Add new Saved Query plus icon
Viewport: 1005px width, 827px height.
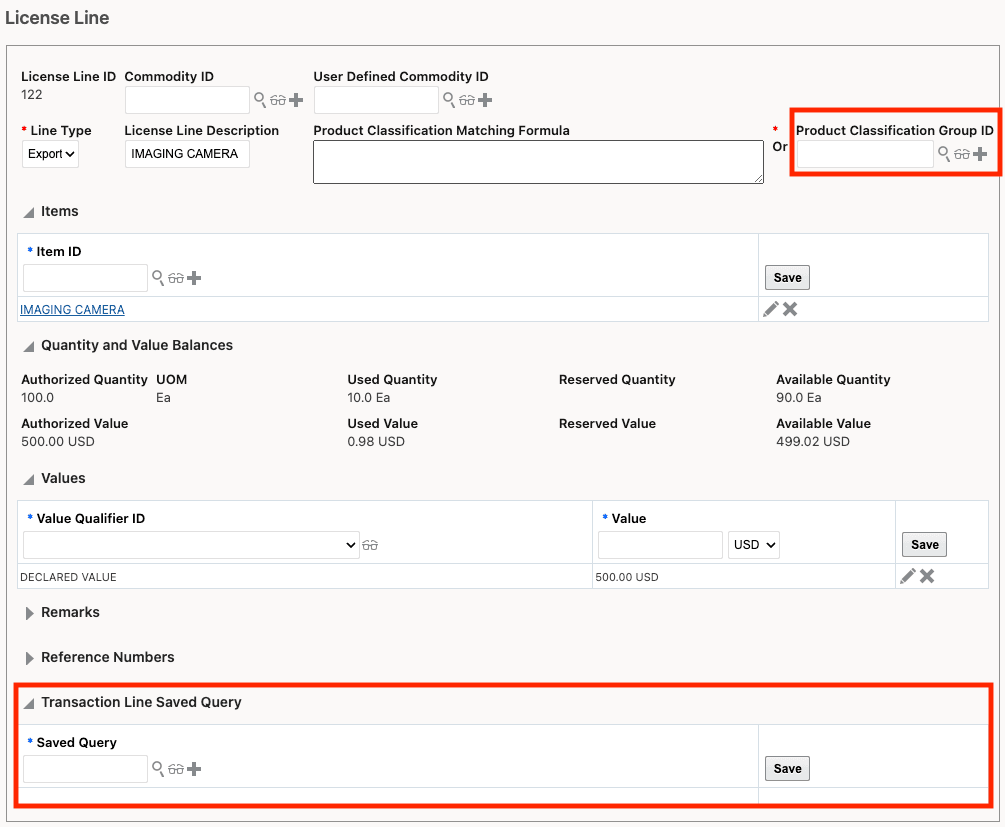194,769
